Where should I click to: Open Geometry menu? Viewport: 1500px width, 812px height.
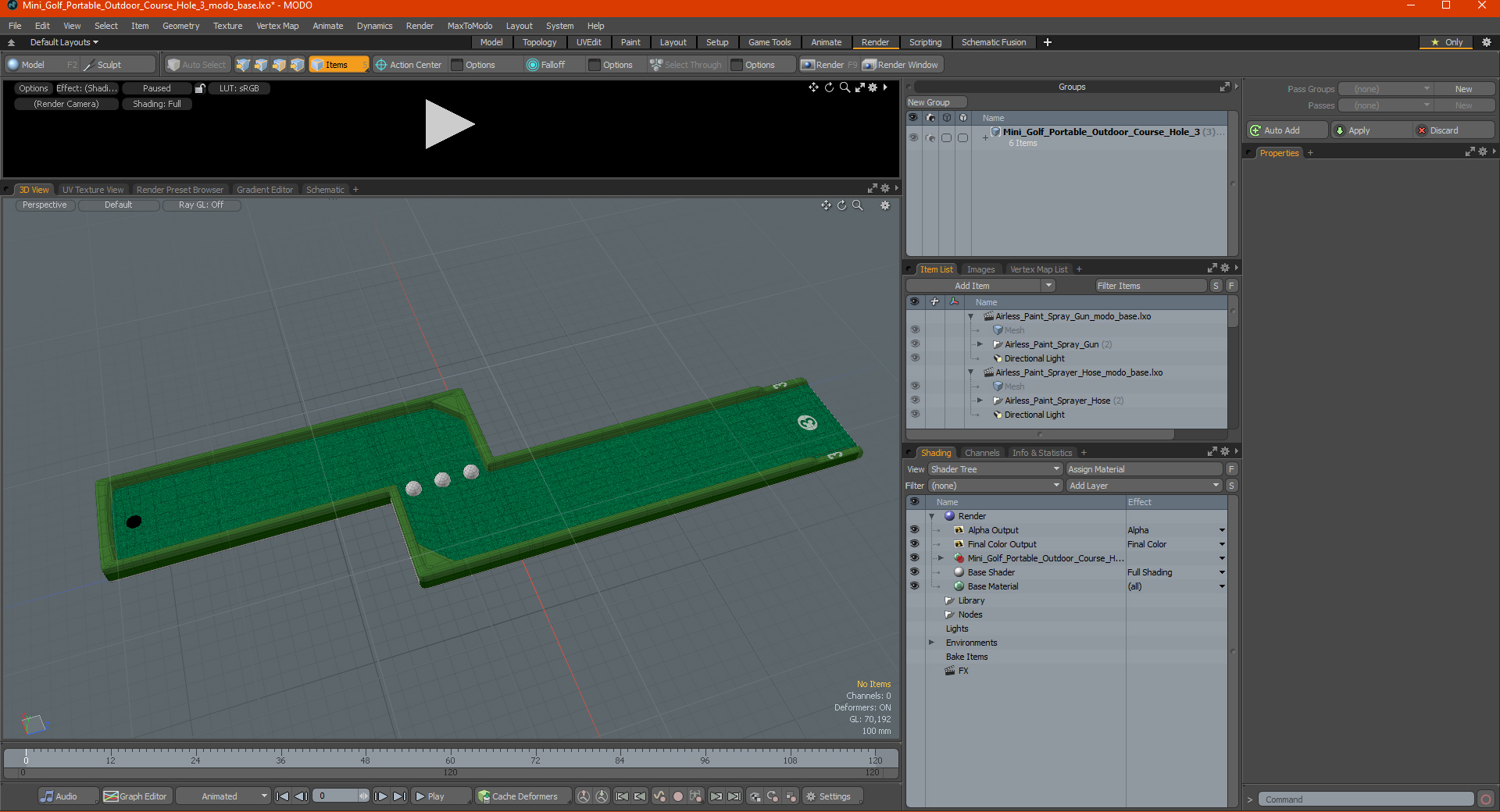(180, 26)
